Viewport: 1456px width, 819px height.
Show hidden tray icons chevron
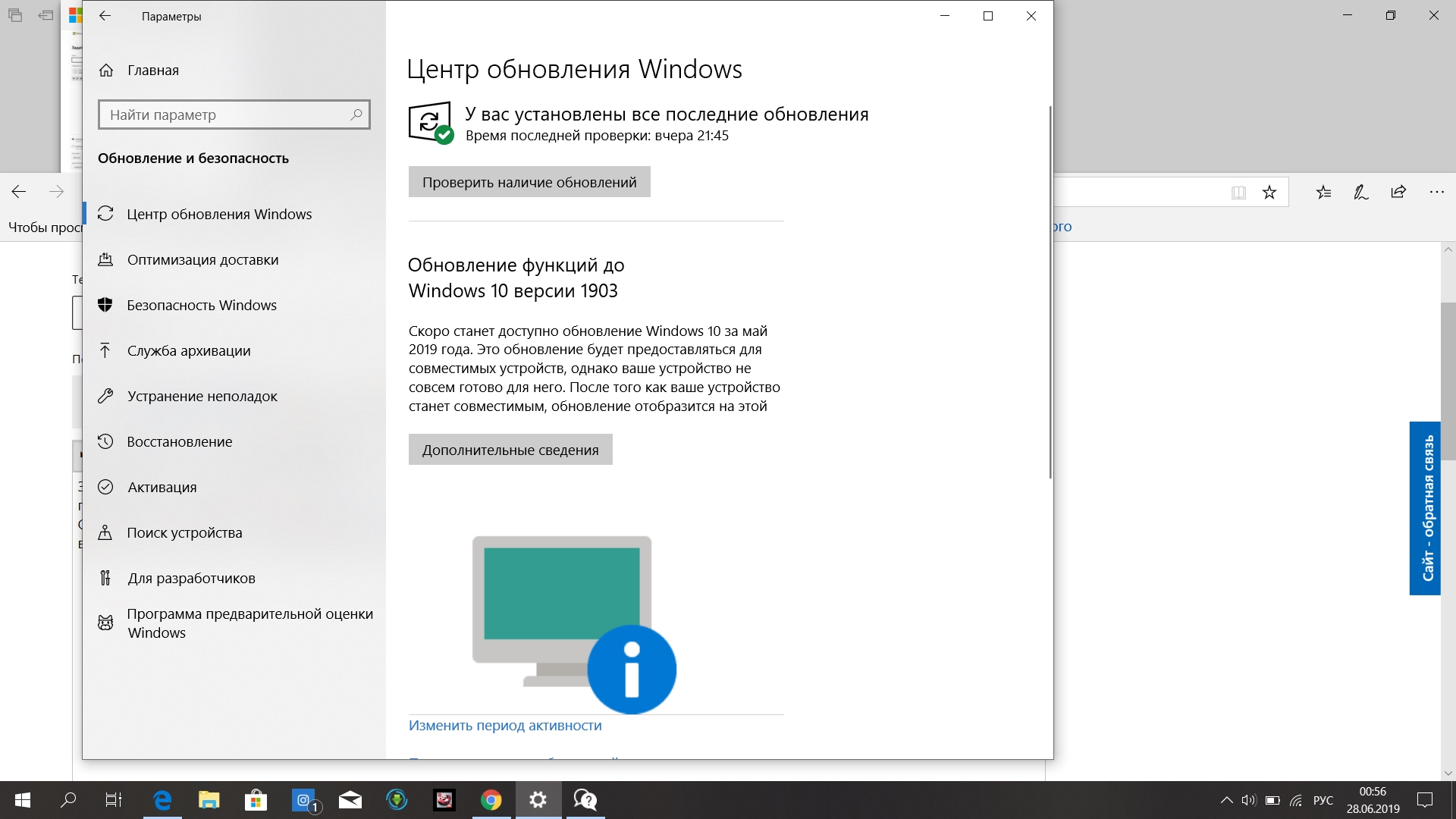(x=1226, y=800)
